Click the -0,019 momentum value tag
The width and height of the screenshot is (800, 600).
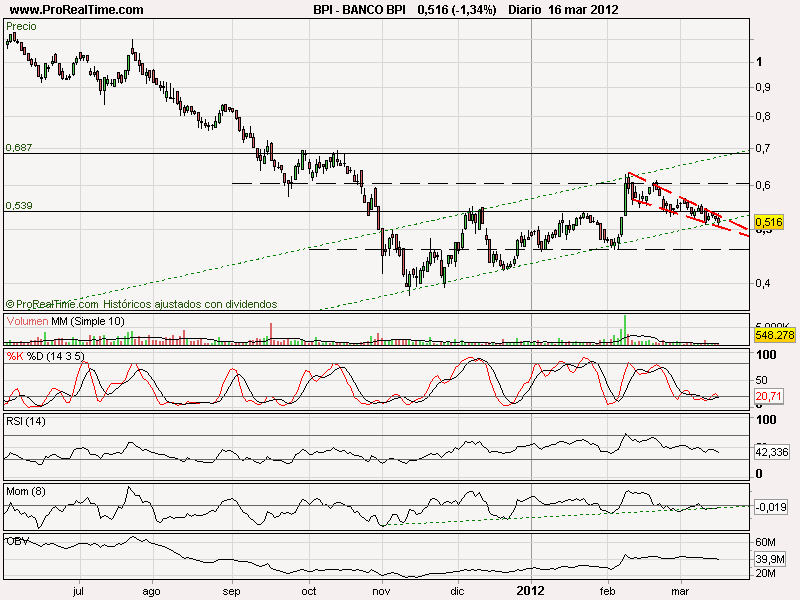tap(770, 507)
